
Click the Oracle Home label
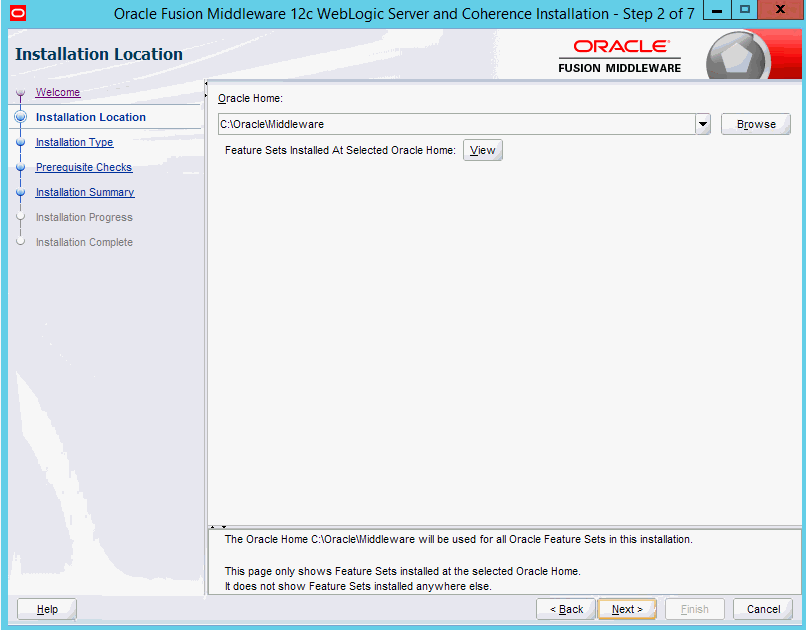point(250,98)
